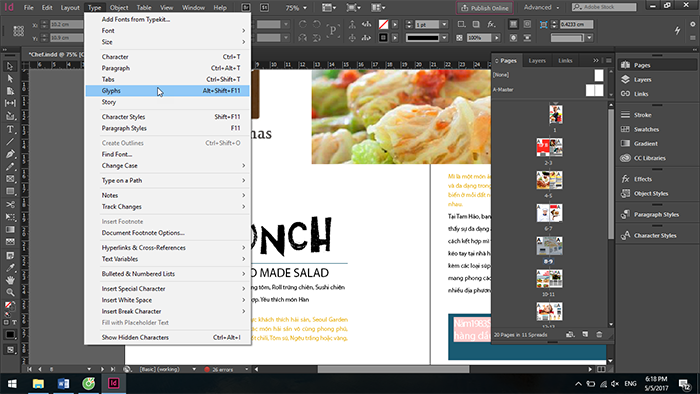700x394 pixels.
Task: Open the Swatches panel icon
Action: (x=625, y=129)
